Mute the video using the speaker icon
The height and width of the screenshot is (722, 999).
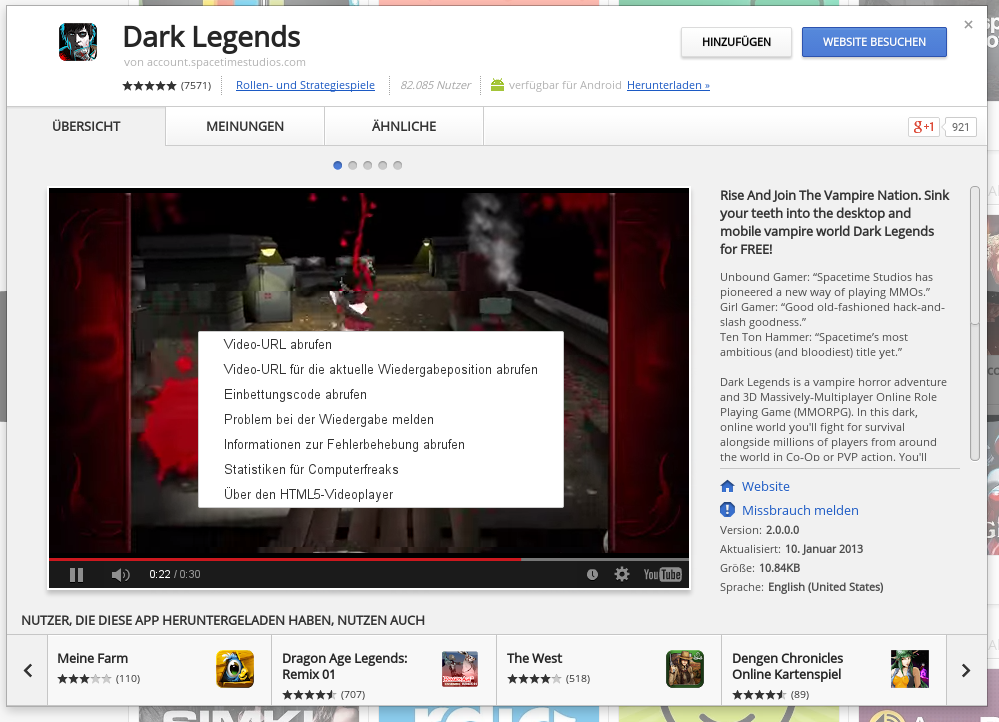(120, 575)
